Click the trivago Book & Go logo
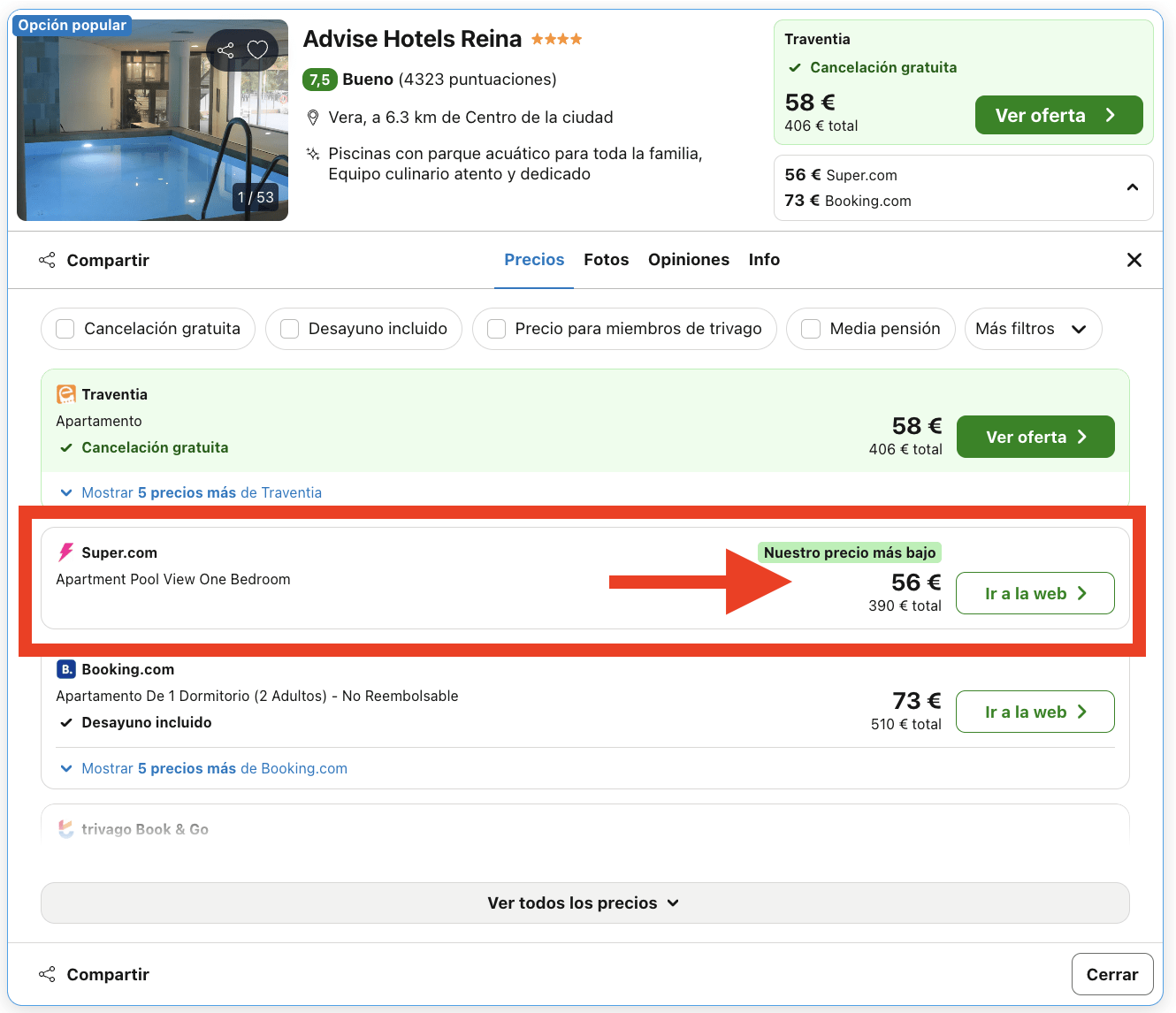 pyautogui.click(x=65, y=828)
